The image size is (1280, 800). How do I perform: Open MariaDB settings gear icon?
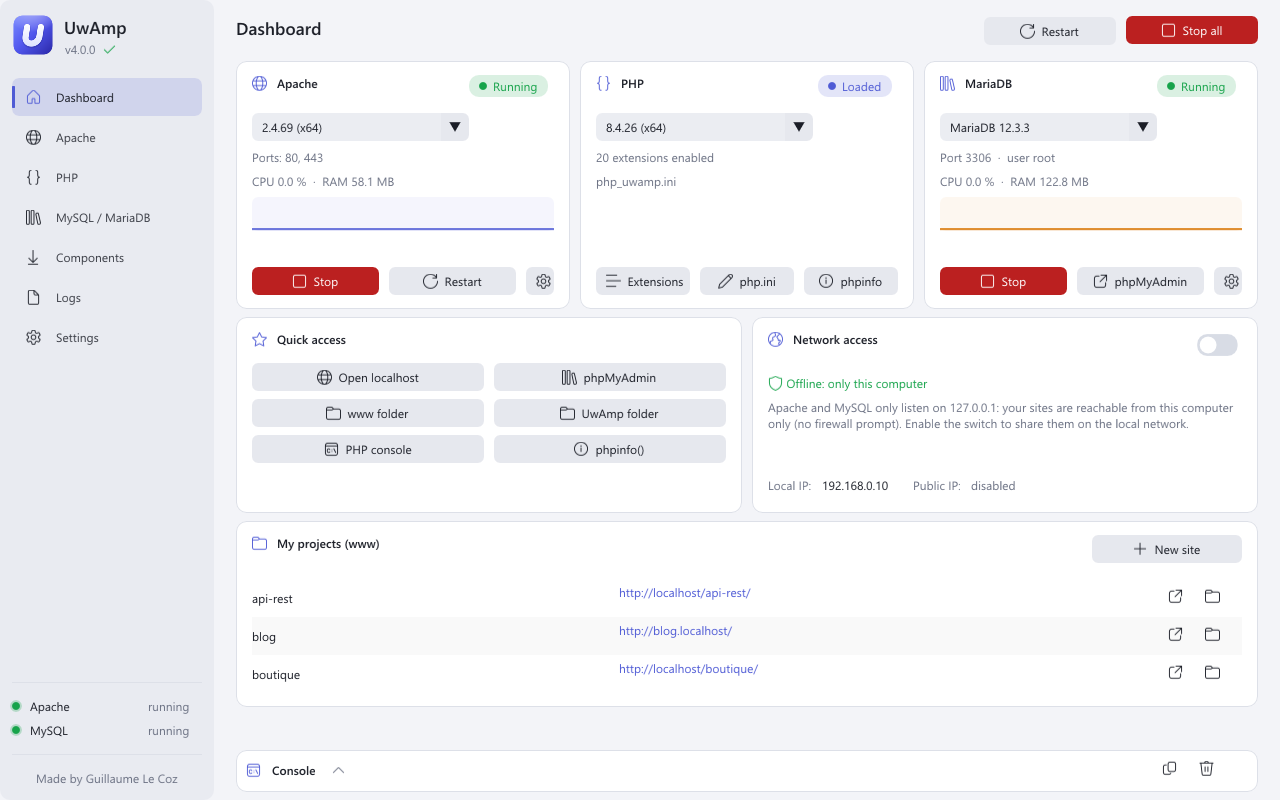coord(1231,281)
